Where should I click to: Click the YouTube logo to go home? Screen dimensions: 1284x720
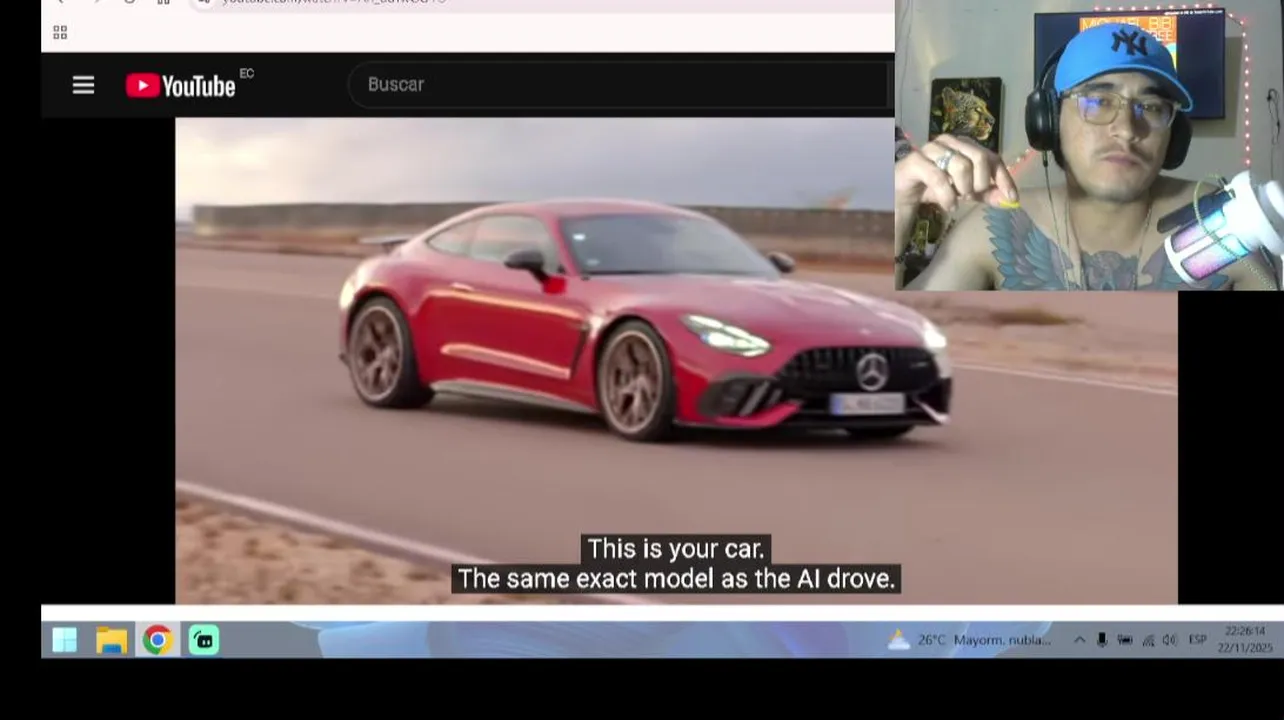tap(181, 86)
